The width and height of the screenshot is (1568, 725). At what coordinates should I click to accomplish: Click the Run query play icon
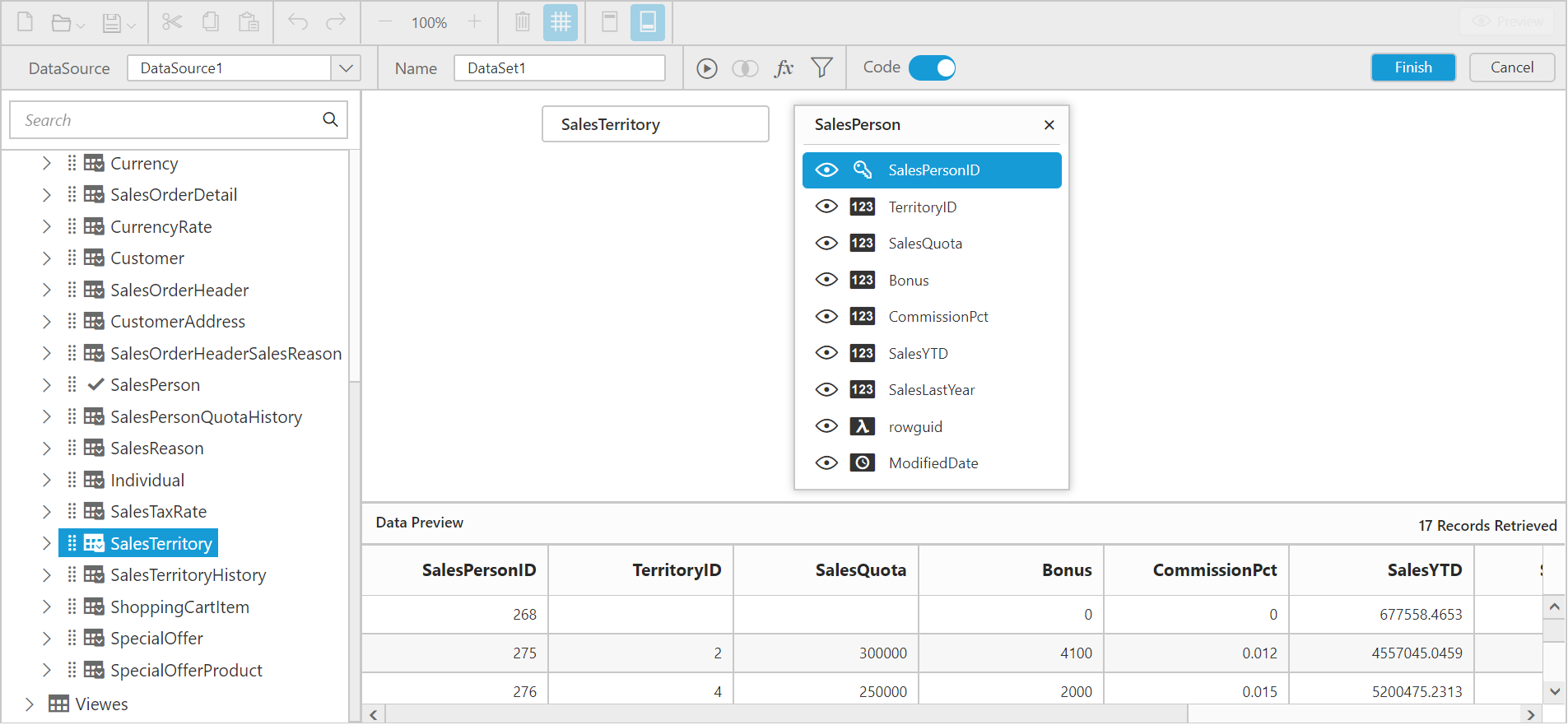click(x=706, y=68)
